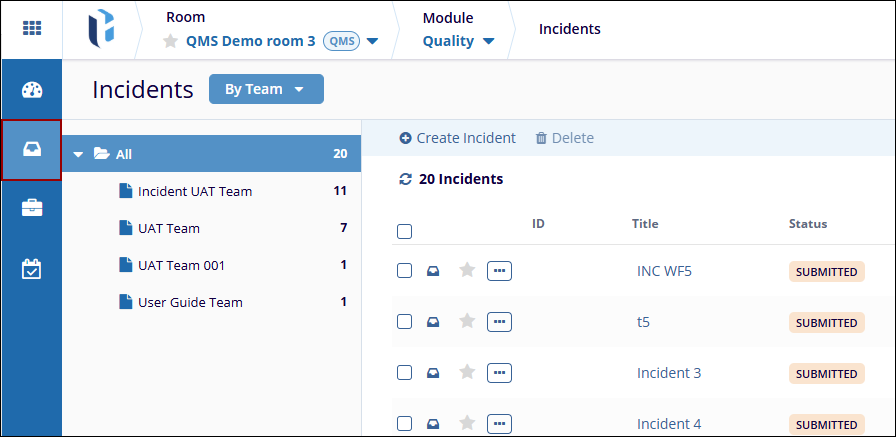Click the Create Incident button

pyautogui.click(x=457, y=138)
